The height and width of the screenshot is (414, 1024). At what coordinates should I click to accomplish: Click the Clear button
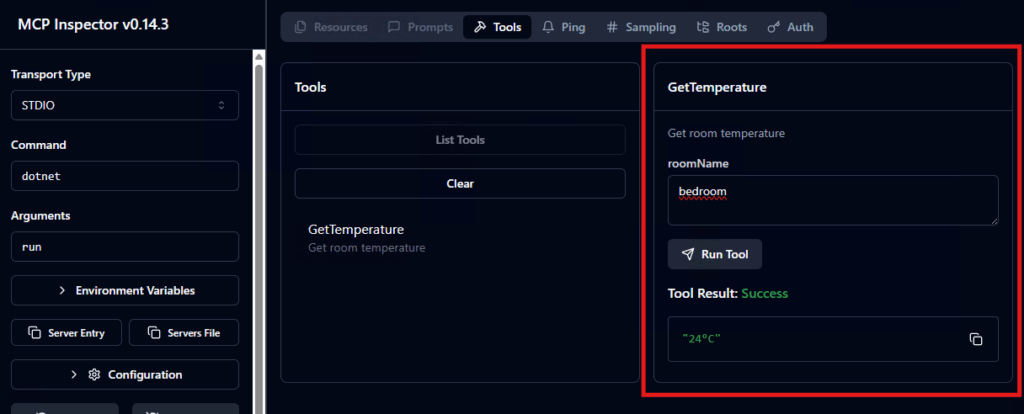pyautogui.click(x=460, y=183)
